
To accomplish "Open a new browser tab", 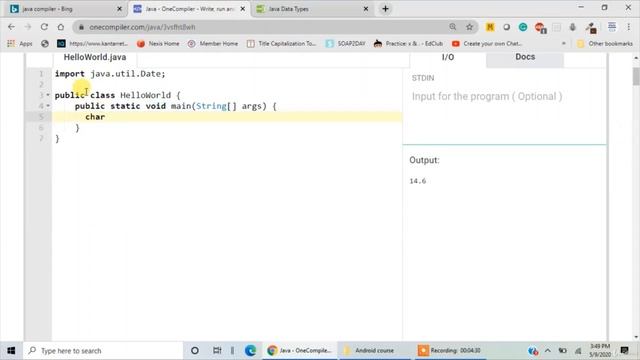I will pyautogui.click(x=385, y=9).
